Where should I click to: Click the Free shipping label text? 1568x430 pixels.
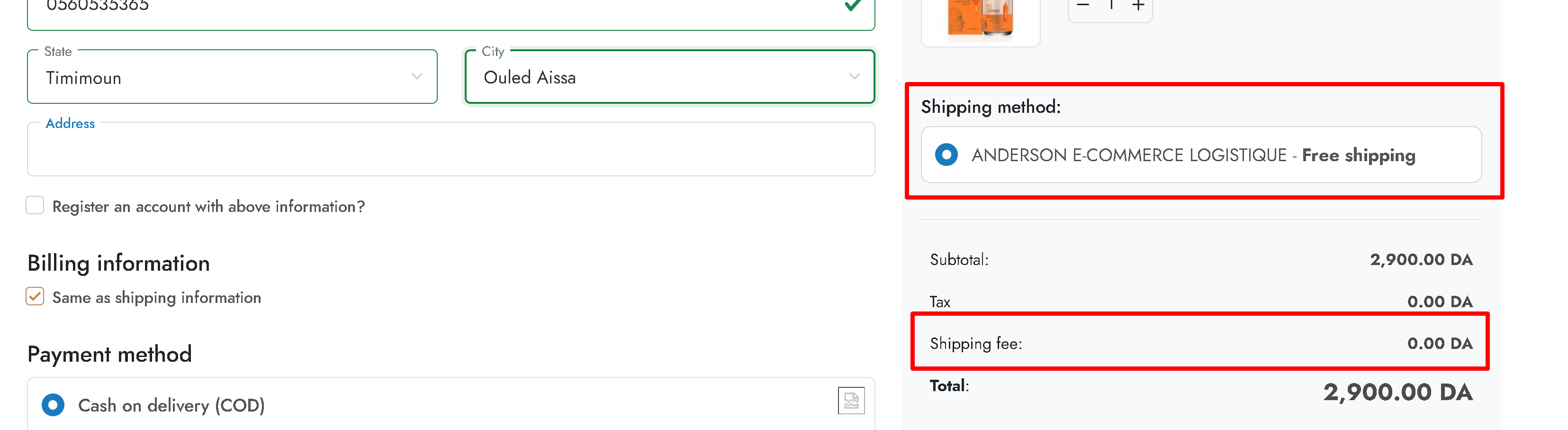(1359, 156)
